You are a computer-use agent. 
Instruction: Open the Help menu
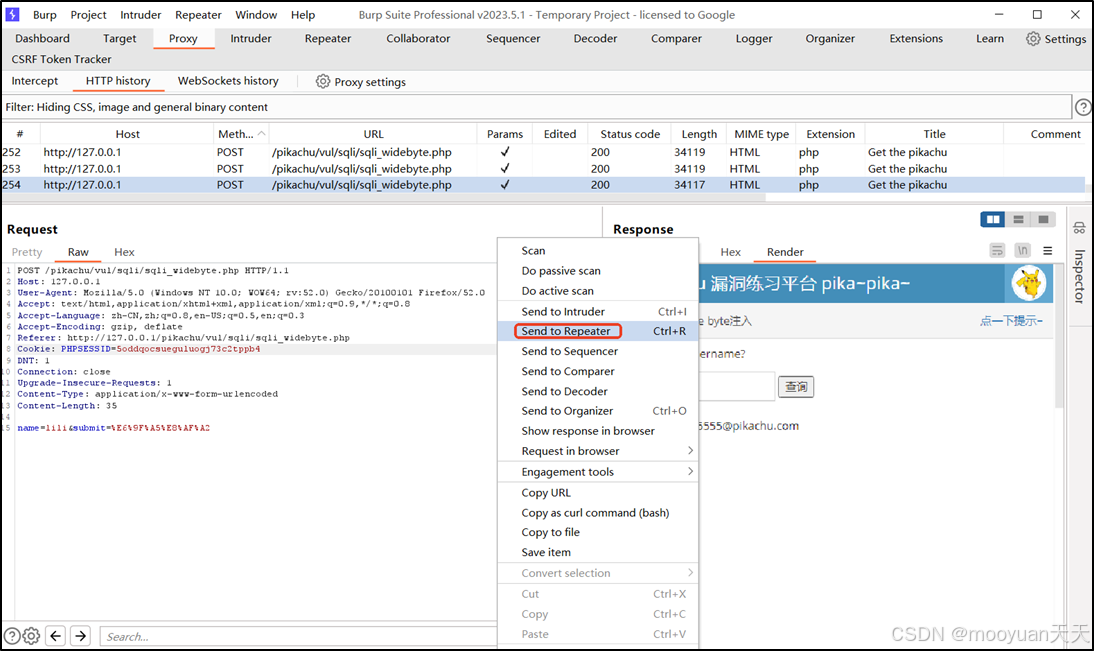[303, 15]
